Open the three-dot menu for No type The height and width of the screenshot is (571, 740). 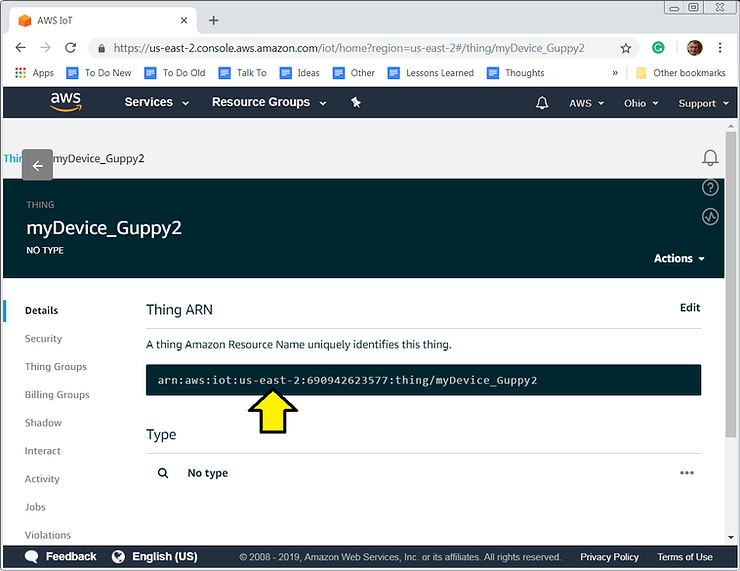pos(687,473)
